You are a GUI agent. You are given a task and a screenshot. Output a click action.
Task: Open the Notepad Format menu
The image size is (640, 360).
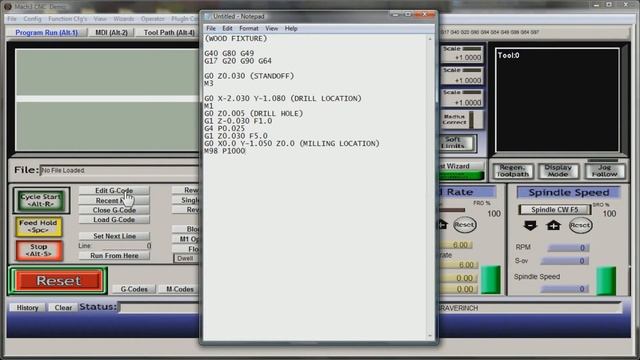coord(249,29)
